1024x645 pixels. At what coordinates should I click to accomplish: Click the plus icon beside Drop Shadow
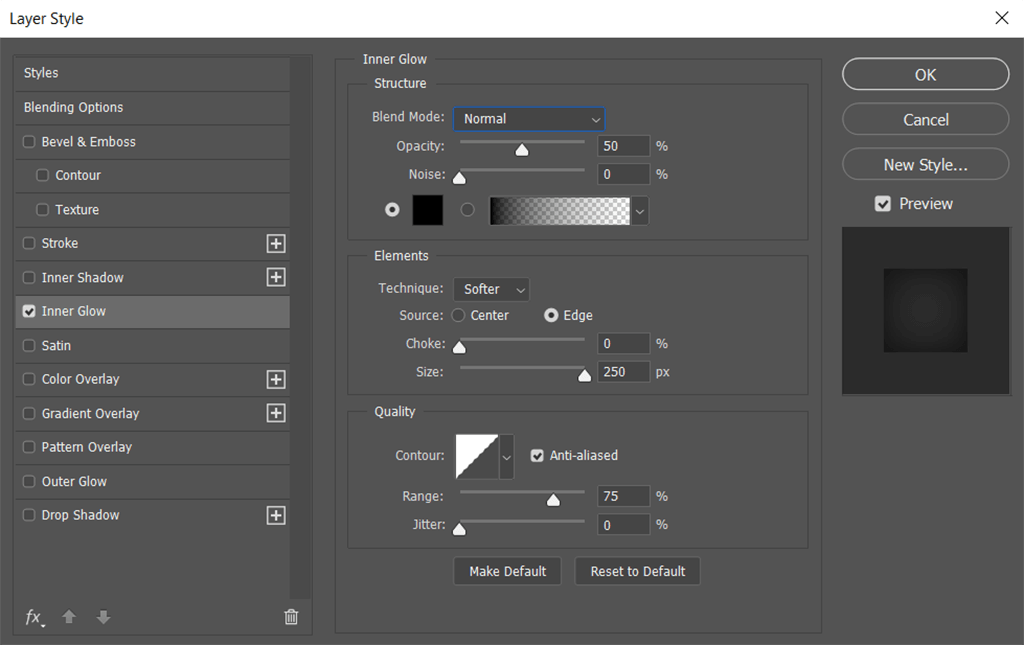(276, 515)
